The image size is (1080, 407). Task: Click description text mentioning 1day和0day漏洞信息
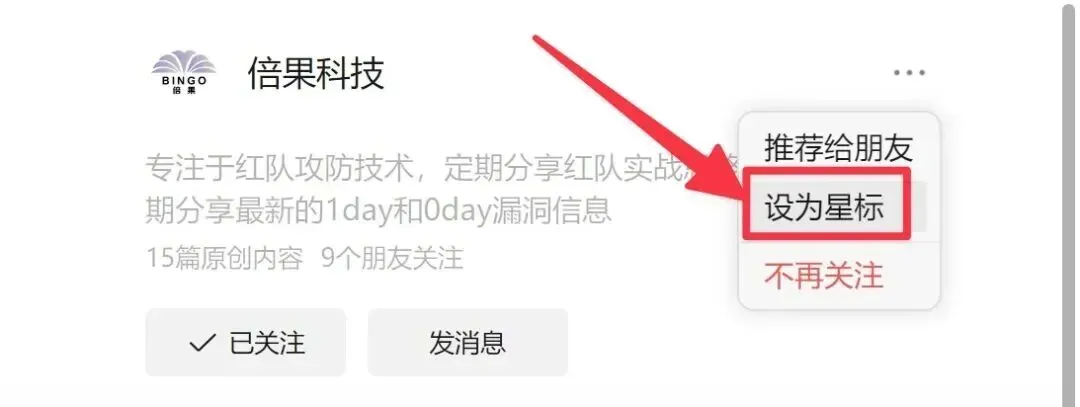coord(379,210)
